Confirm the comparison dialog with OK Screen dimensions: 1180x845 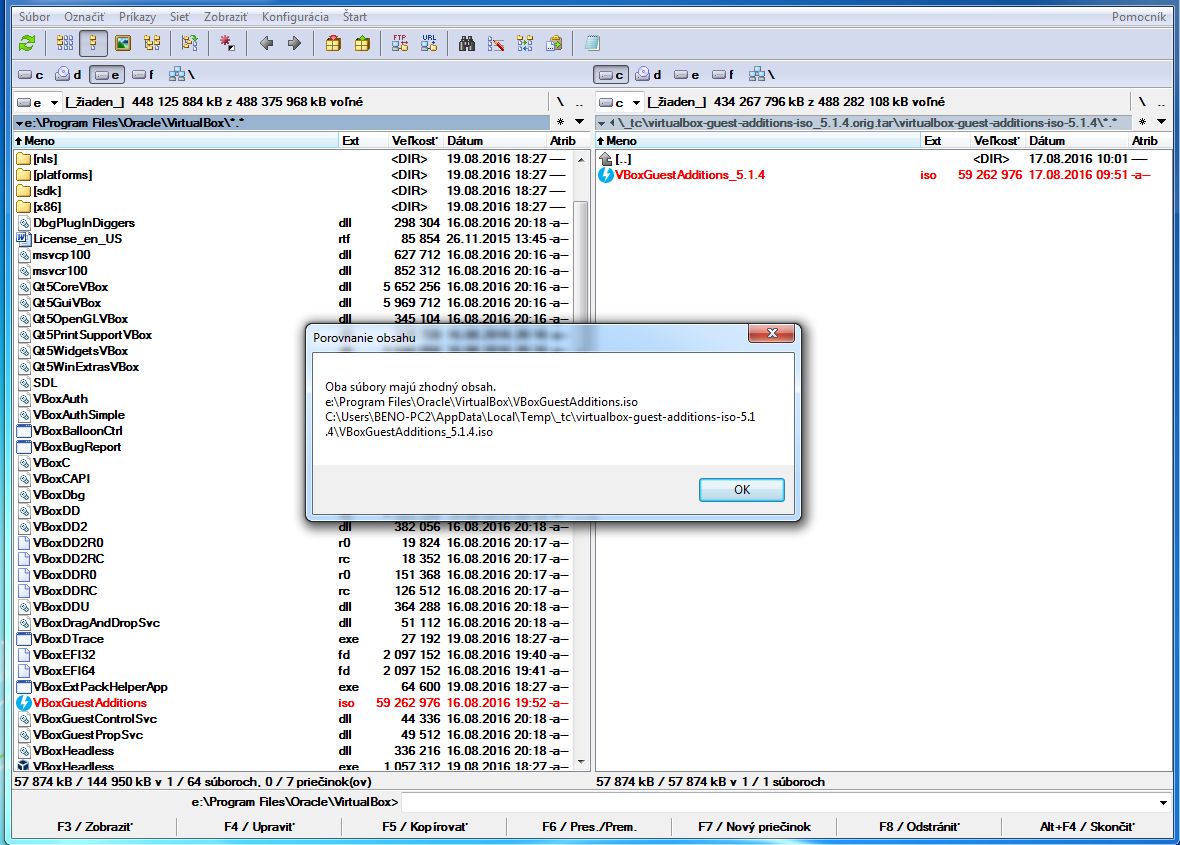pos(742,490)
